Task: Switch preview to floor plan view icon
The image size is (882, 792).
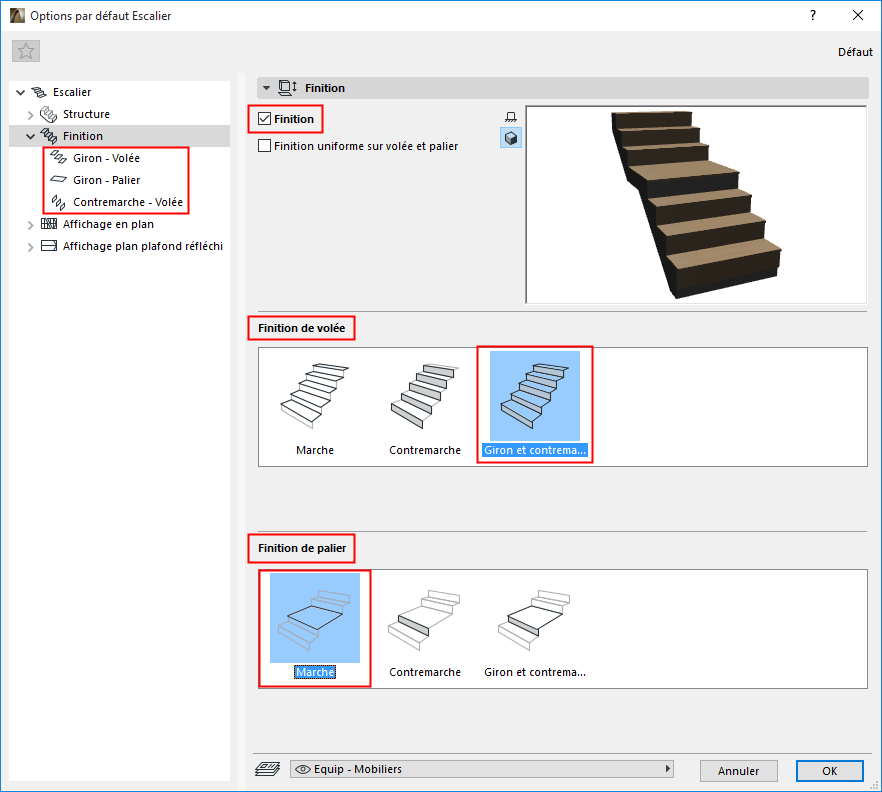Action: pyautogui.click(x=511, y=117)
